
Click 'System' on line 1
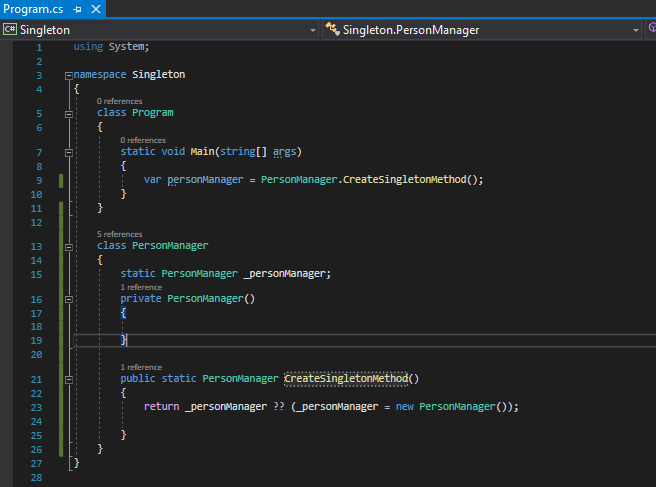[126, 46]
